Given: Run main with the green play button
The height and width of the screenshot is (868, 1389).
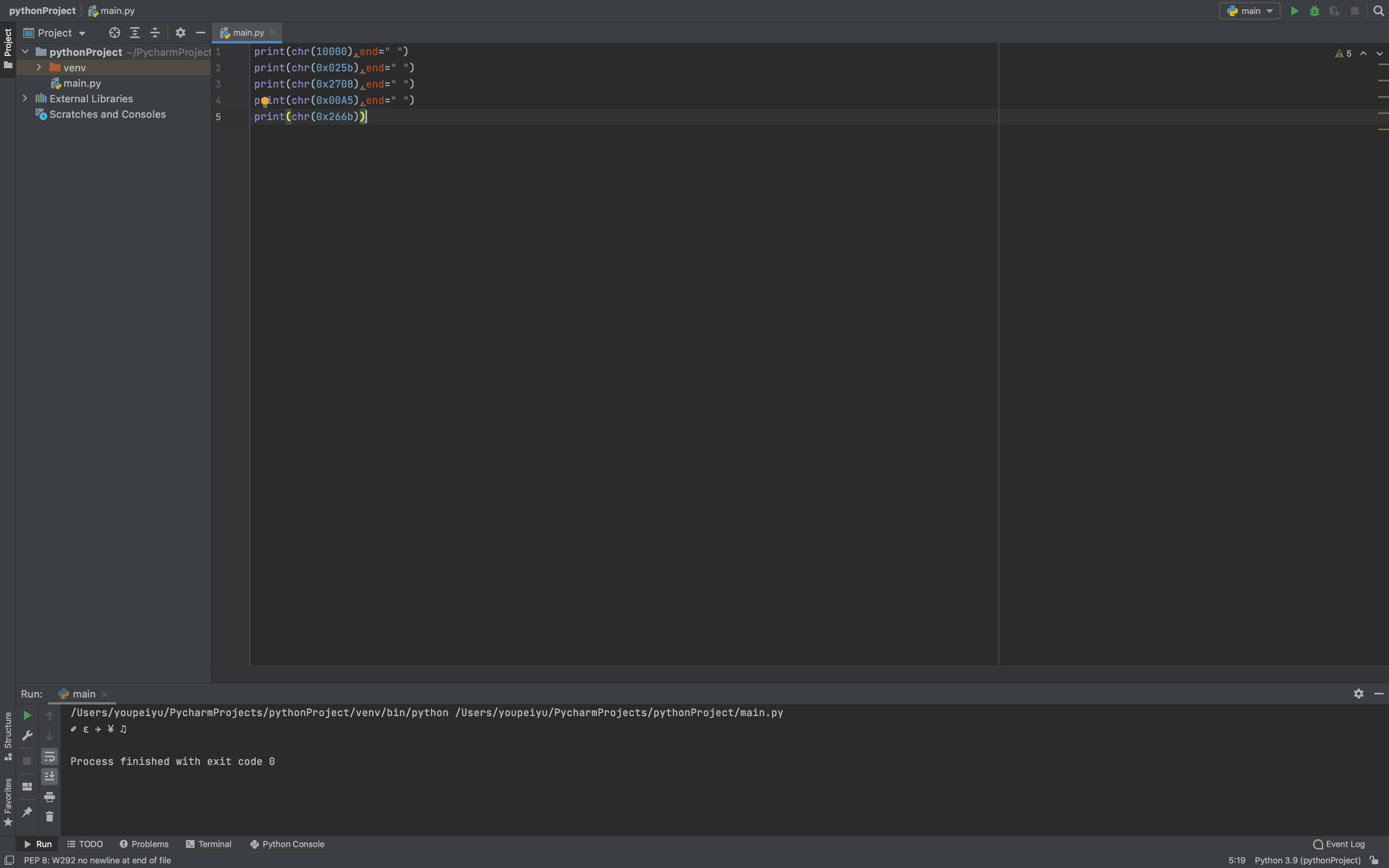Looking at the screenshot, I should pyautogui.click(x=1294, y=11).
